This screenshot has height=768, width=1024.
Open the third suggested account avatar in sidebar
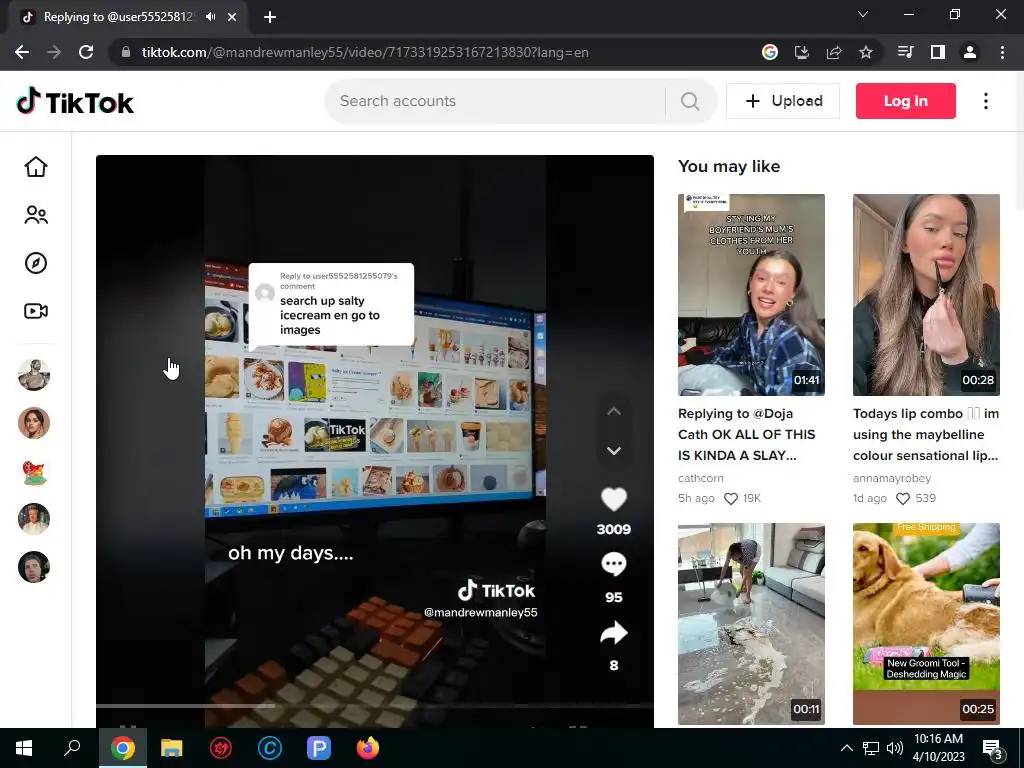(x=34, y=471)
